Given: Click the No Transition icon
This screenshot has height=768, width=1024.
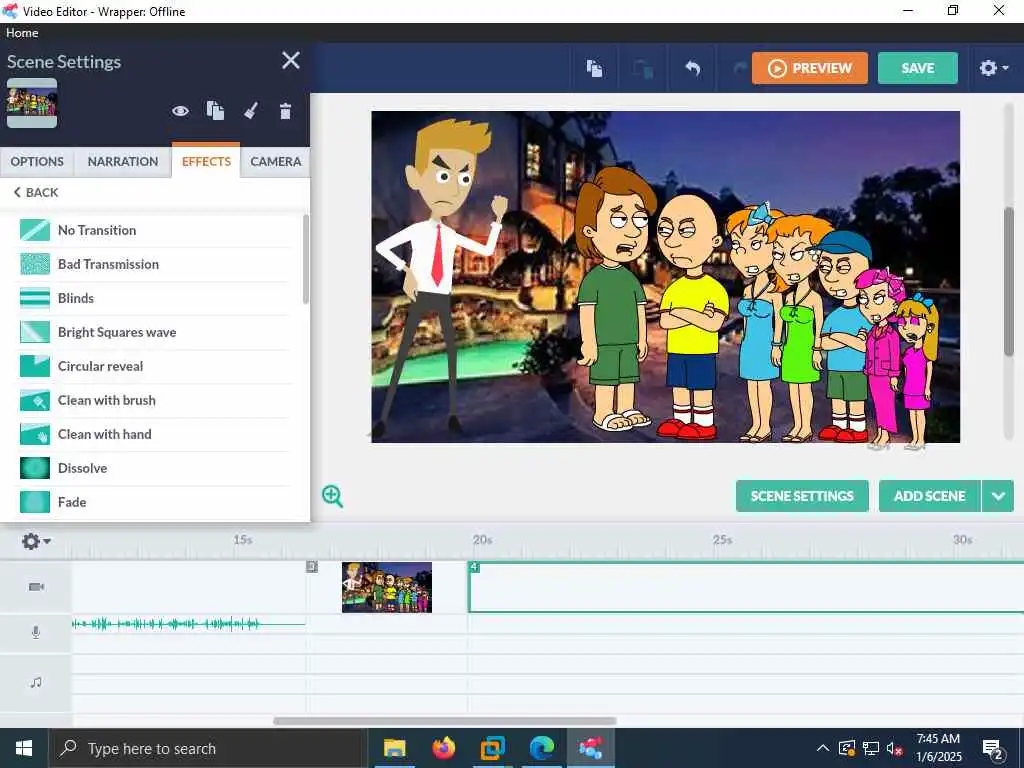Looking at the screenshot, I should point(35,230).
